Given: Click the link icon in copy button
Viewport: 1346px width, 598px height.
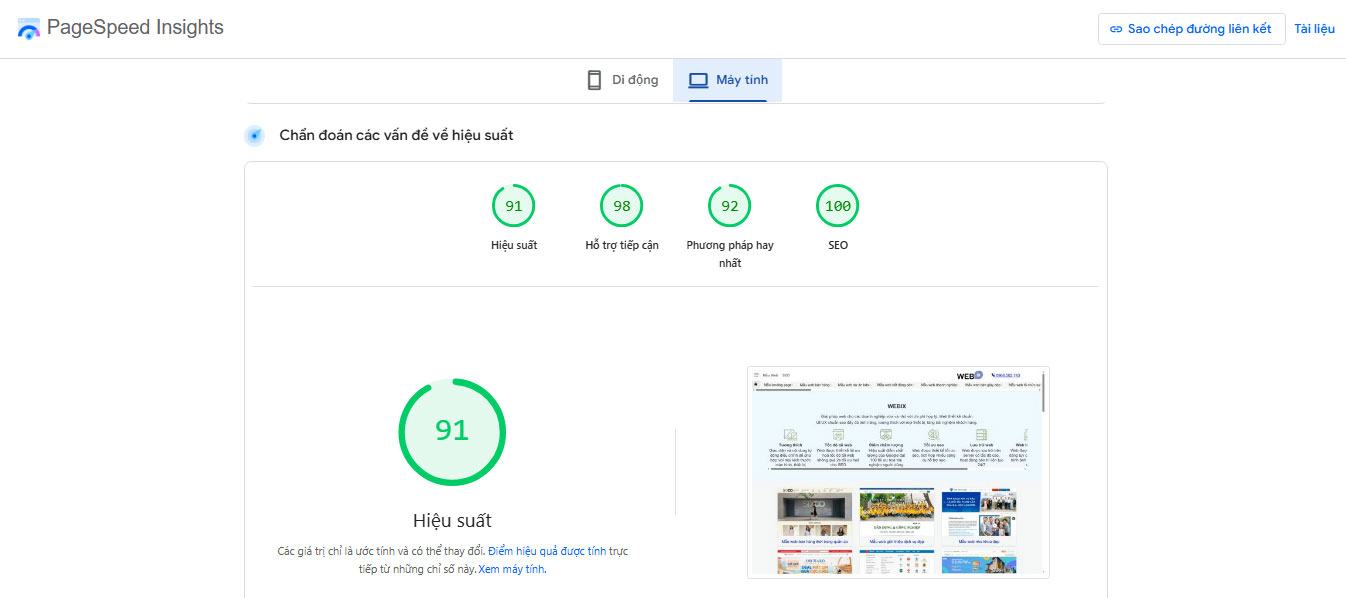Looking at the screenshot, I should click(1115, 29).
